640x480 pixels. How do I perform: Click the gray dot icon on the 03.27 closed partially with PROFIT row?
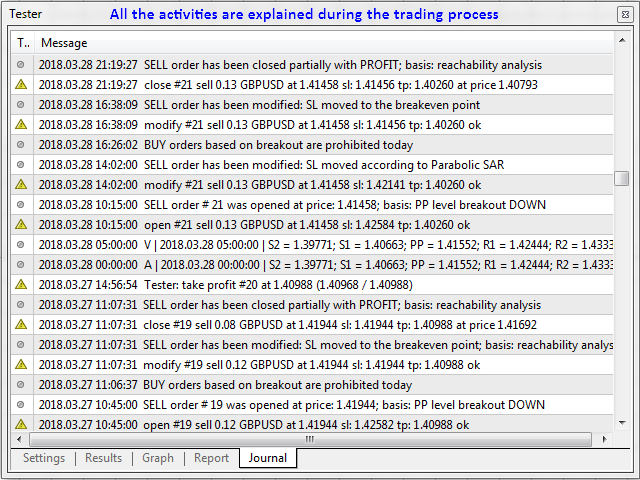(x=20, y=304)
